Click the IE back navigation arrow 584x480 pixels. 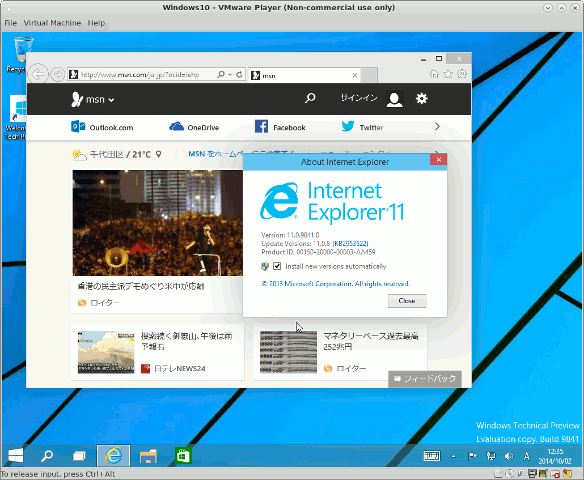pyautogui.click(x=38, y=74)
